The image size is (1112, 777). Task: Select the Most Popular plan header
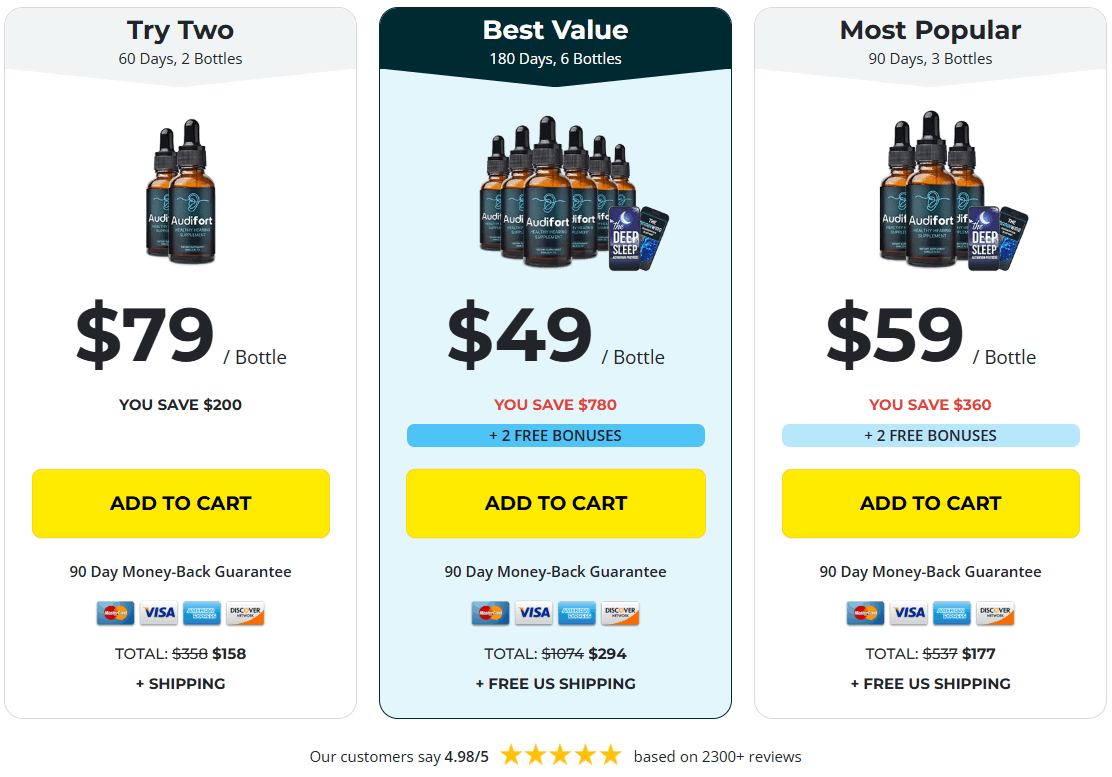point(930,30)
